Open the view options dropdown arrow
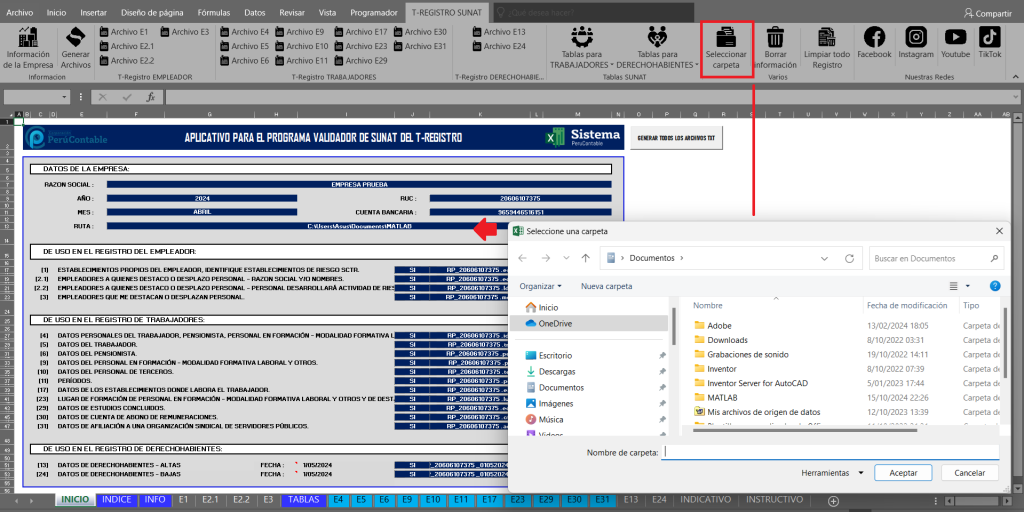 point(968,286)
